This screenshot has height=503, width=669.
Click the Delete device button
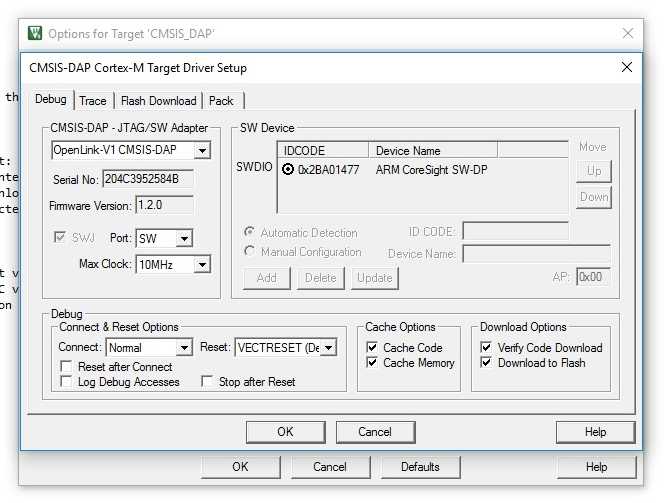(320, 278)
